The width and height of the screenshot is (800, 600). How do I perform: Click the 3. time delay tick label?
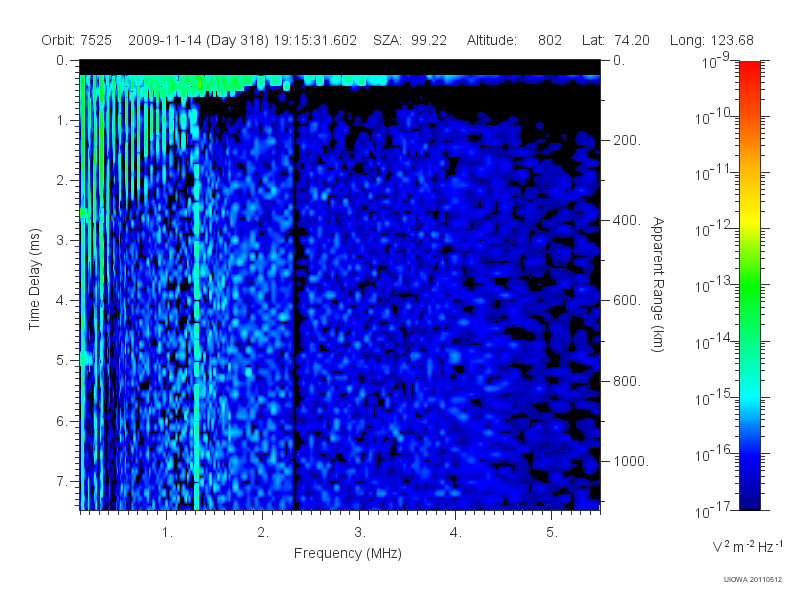(62, 240)
